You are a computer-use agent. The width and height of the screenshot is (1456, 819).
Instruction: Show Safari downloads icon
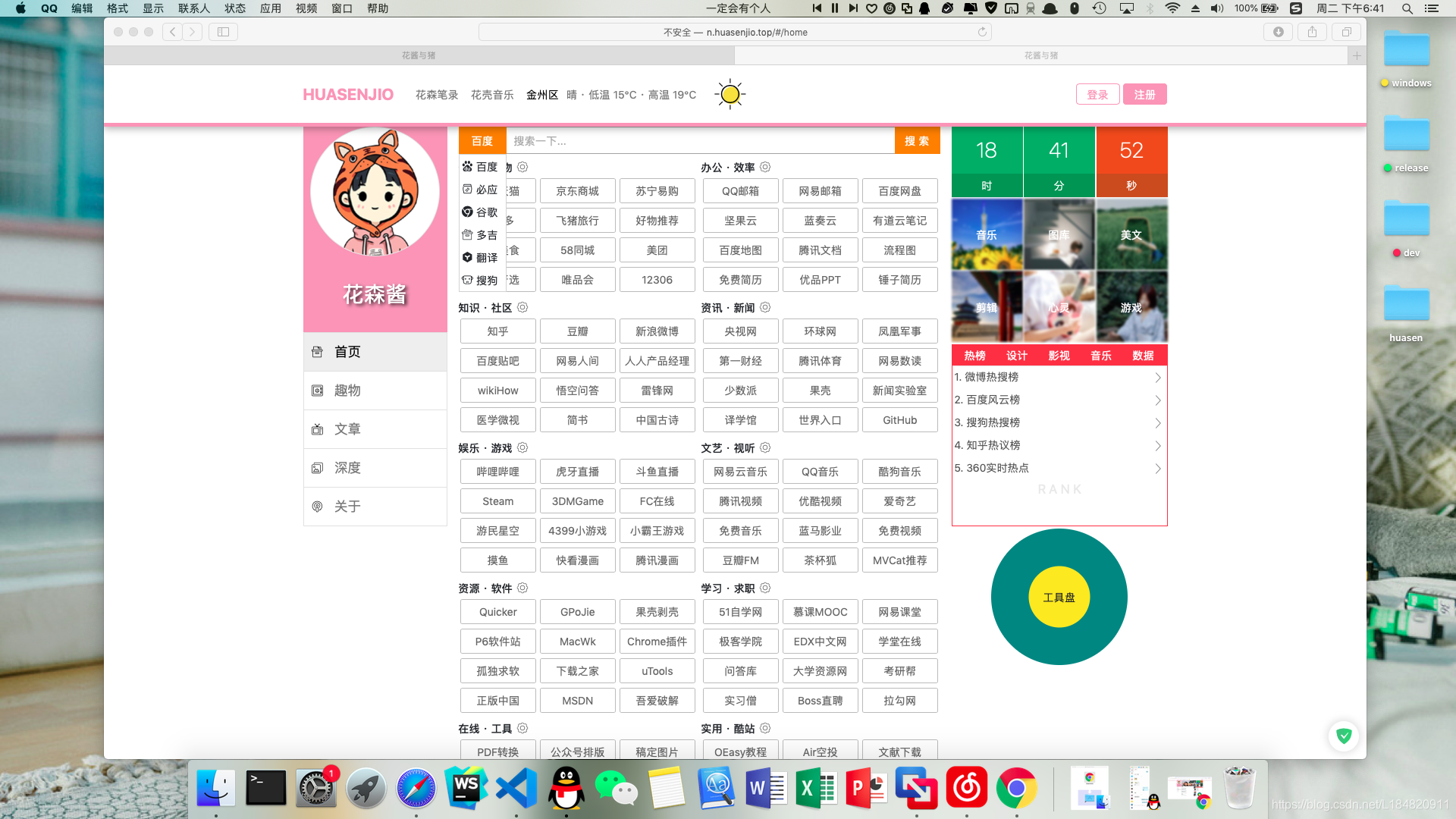[x=1279, y=32]
